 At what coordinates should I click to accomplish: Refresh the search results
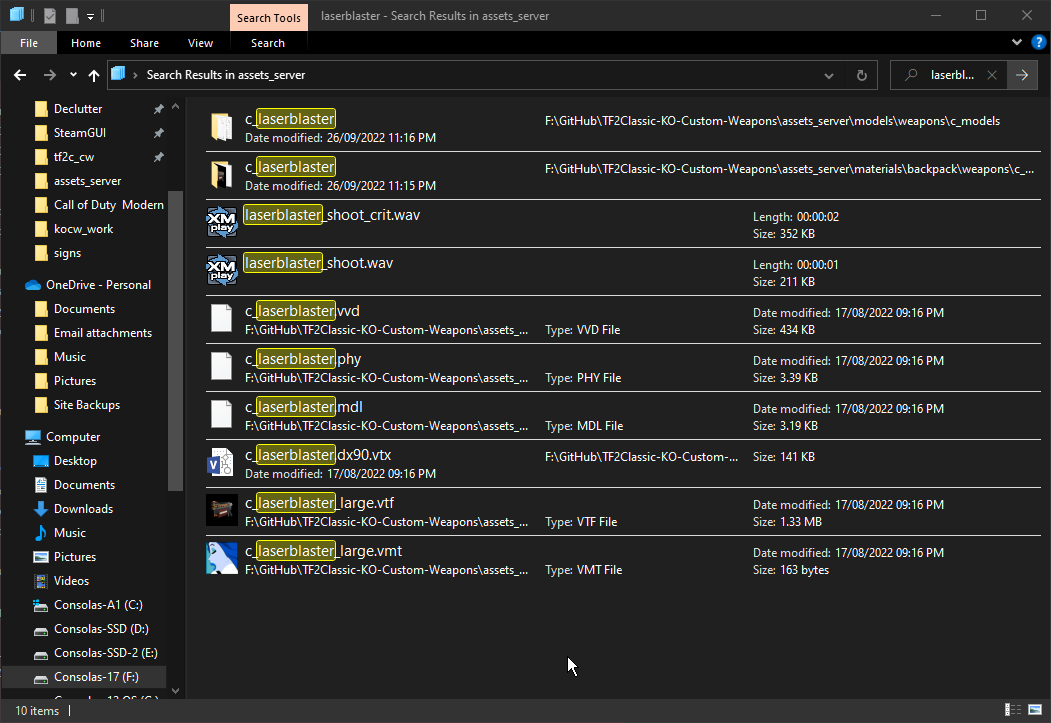pyautogui.click(x=862, y=75)
